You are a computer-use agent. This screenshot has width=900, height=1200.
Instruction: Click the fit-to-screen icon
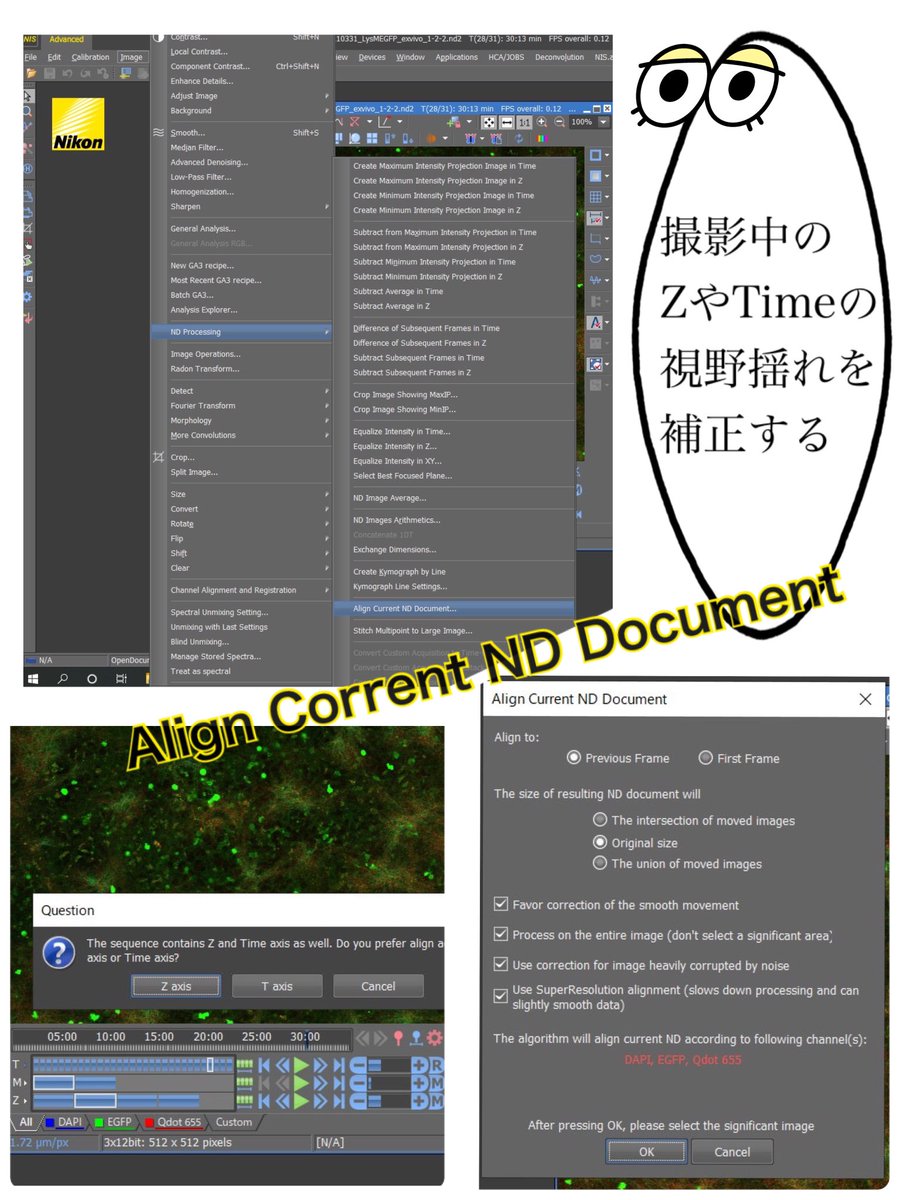click(x=489, y=122)
